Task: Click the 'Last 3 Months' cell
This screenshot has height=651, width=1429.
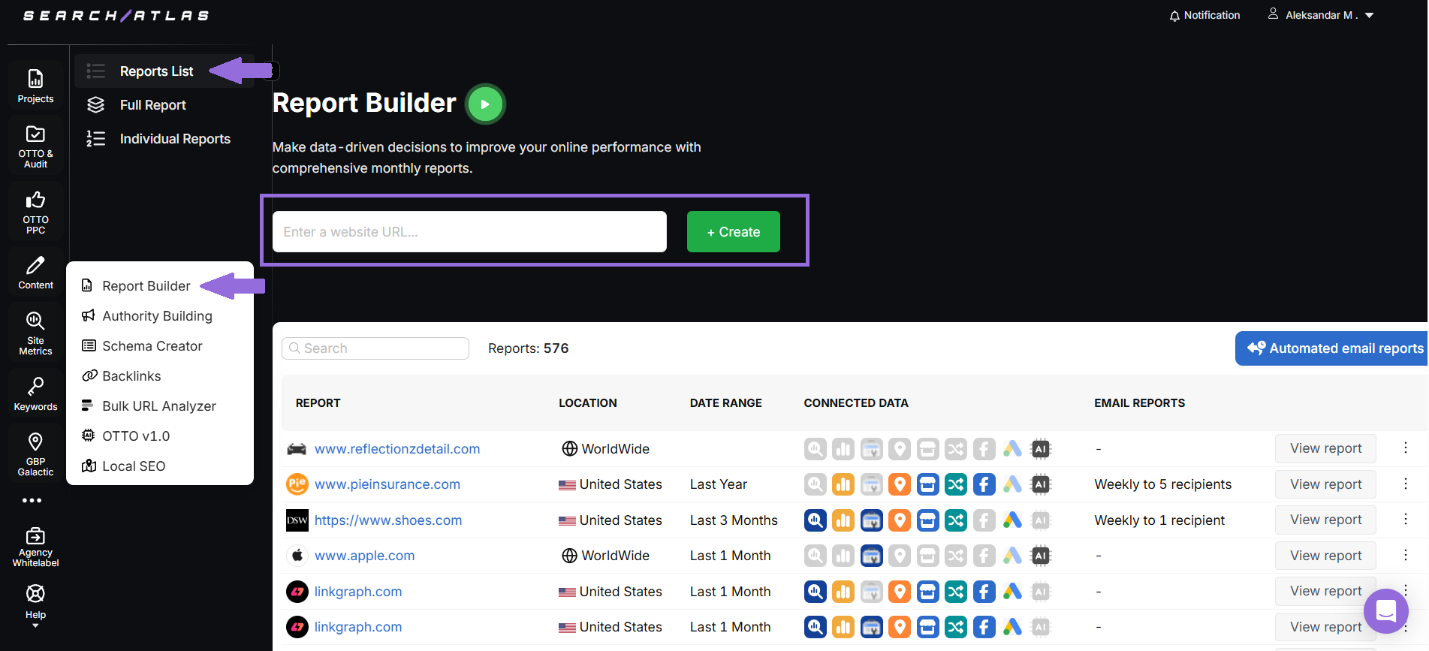Action: click(733, 520)
